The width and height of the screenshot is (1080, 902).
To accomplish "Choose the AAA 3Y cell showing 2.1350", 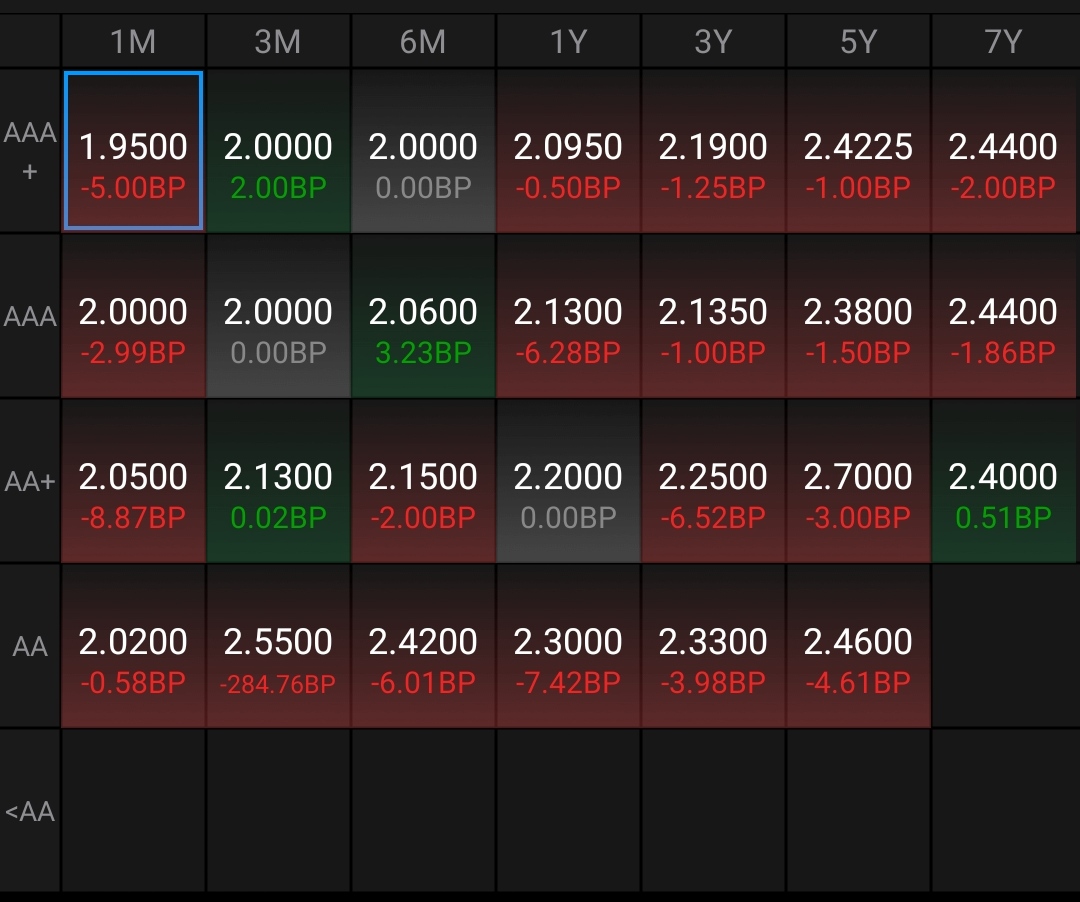I will point(713,316).
